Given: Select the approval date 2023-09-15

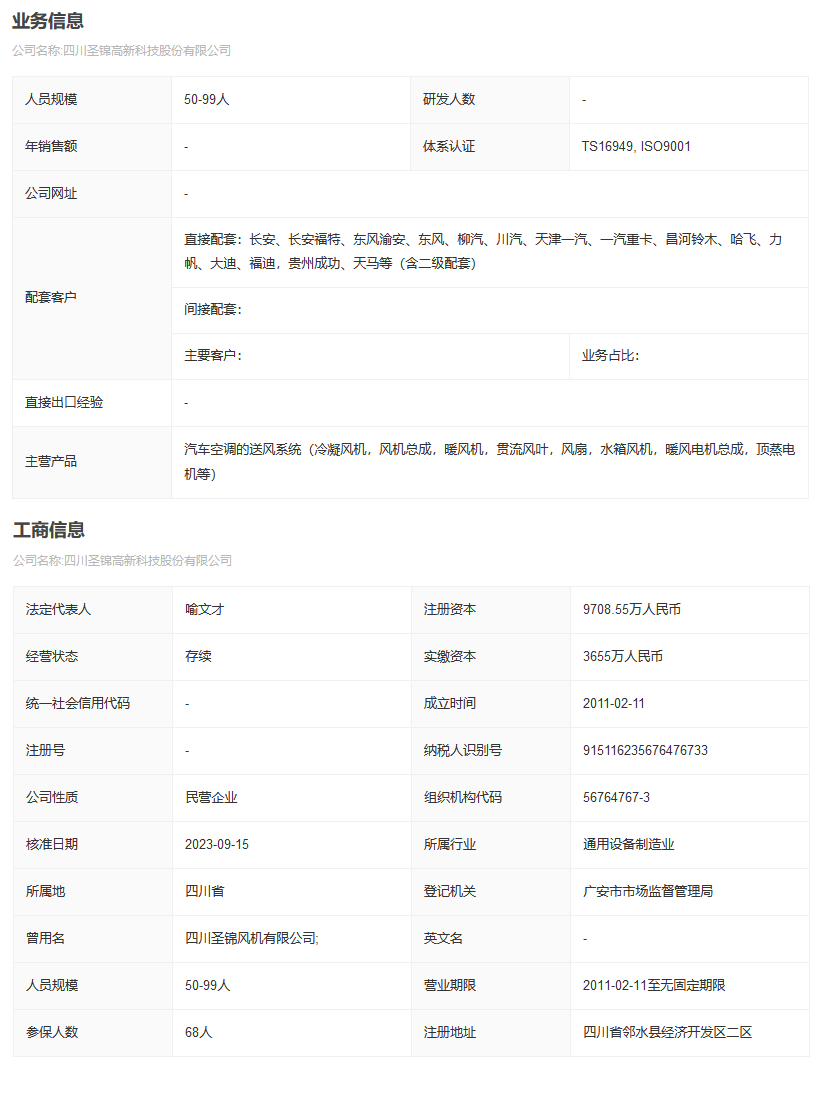Looking at the screenshot, I should point(217,845).
